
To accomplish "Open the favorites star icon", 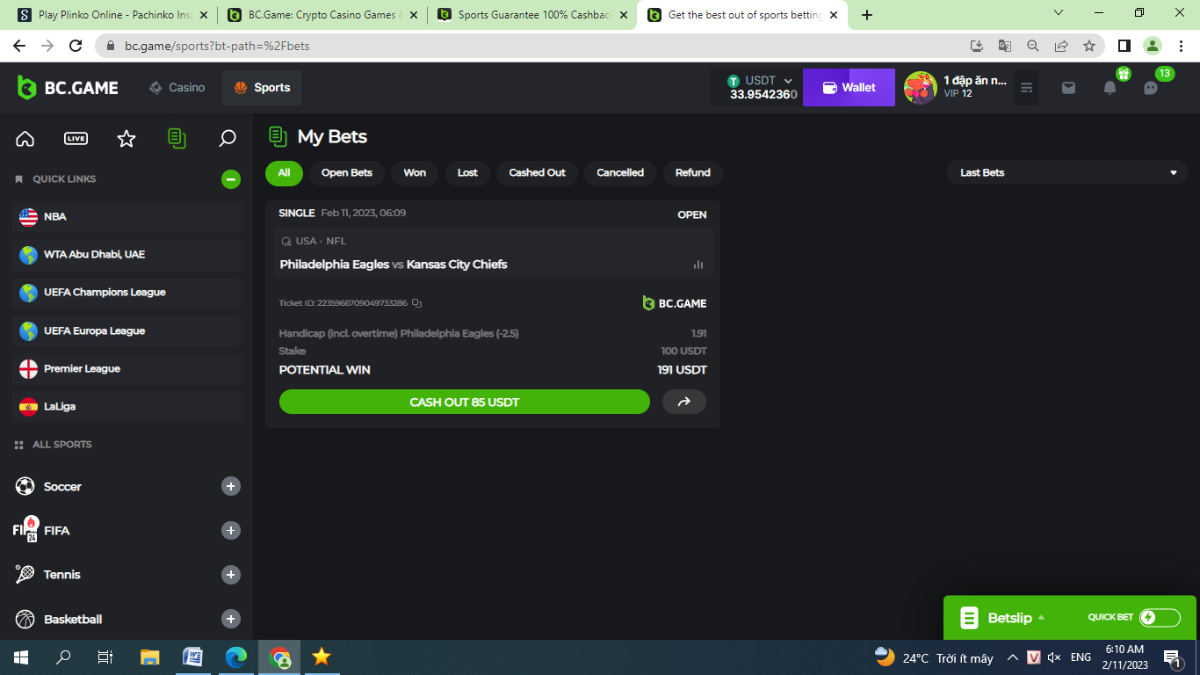I will (126, 139).
